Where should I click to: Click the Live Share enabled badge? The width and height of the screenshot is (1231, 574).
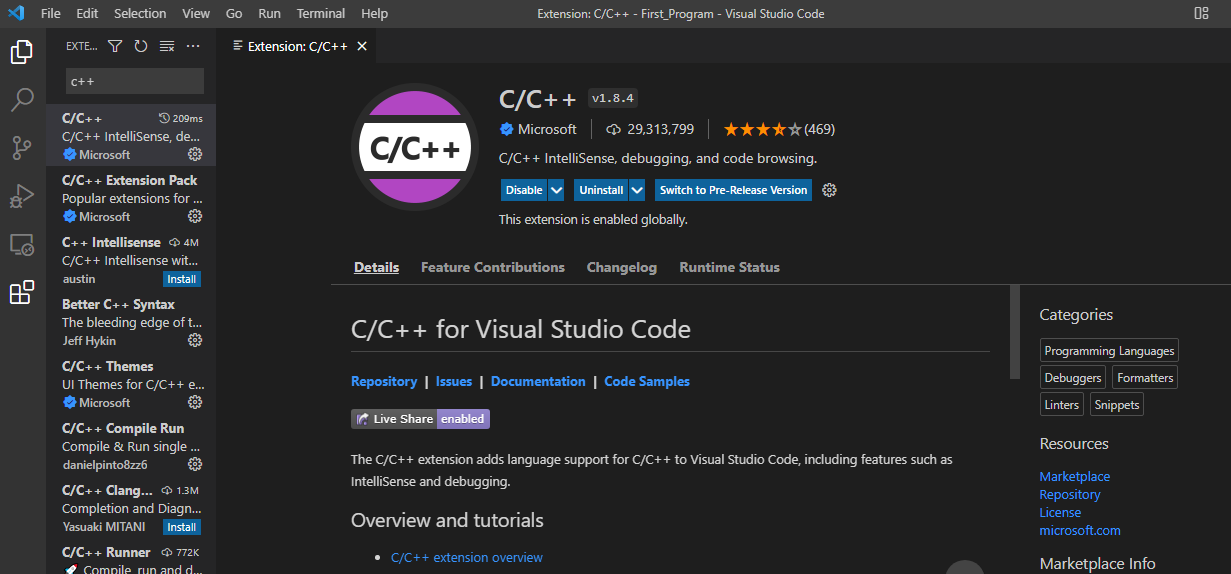pyautogui.click(x=420, y=419)
